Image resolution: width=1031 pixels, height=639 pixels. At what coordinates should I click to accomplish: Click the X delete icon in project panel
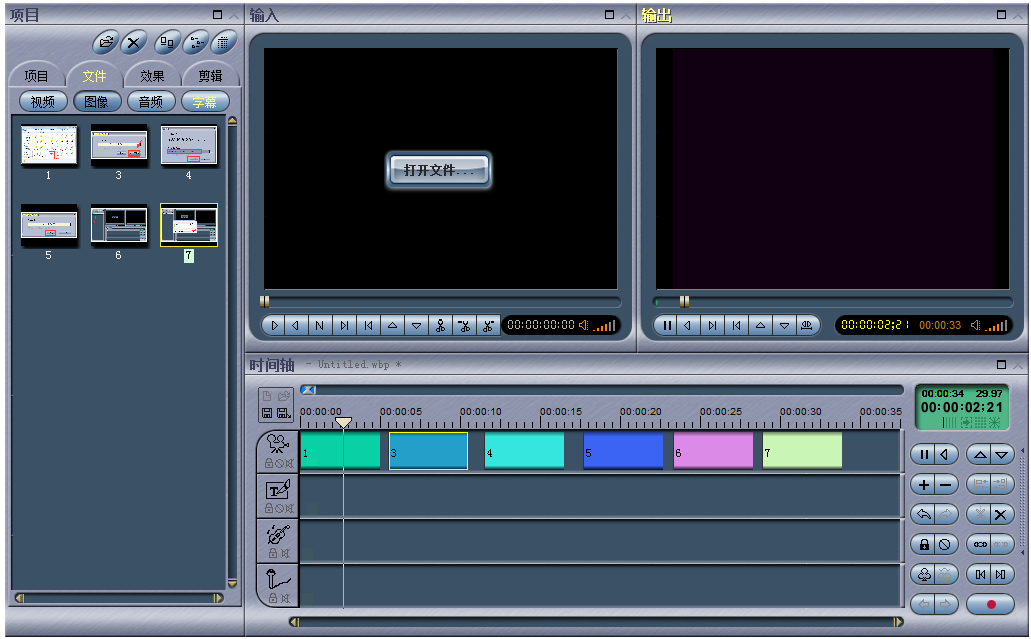point(133,42)
